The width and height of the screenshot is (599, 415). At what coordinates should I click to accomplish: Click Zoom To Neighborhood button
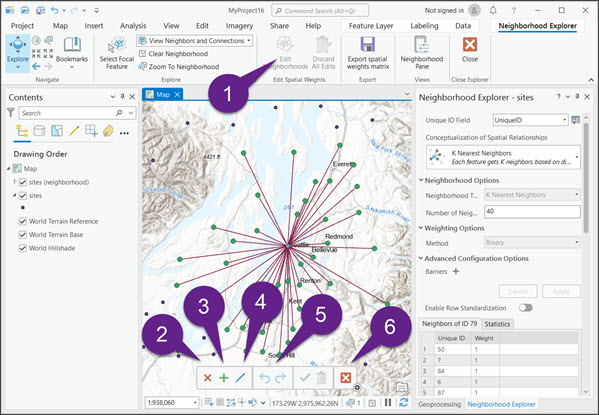(x=179, y=66)
